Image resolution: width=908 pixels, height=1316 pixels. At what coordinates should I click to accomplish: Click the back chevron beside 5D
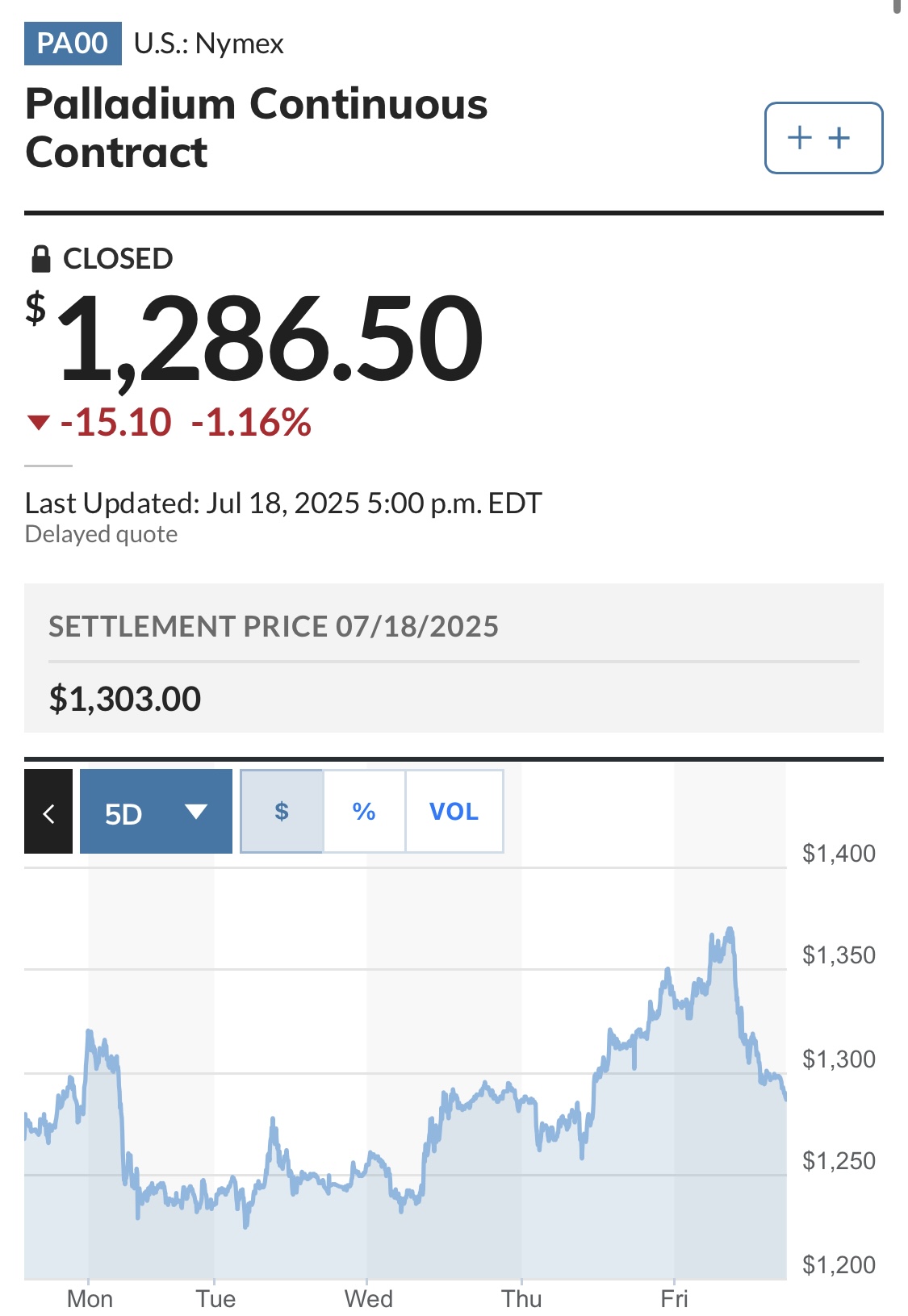tap(48, 812)
